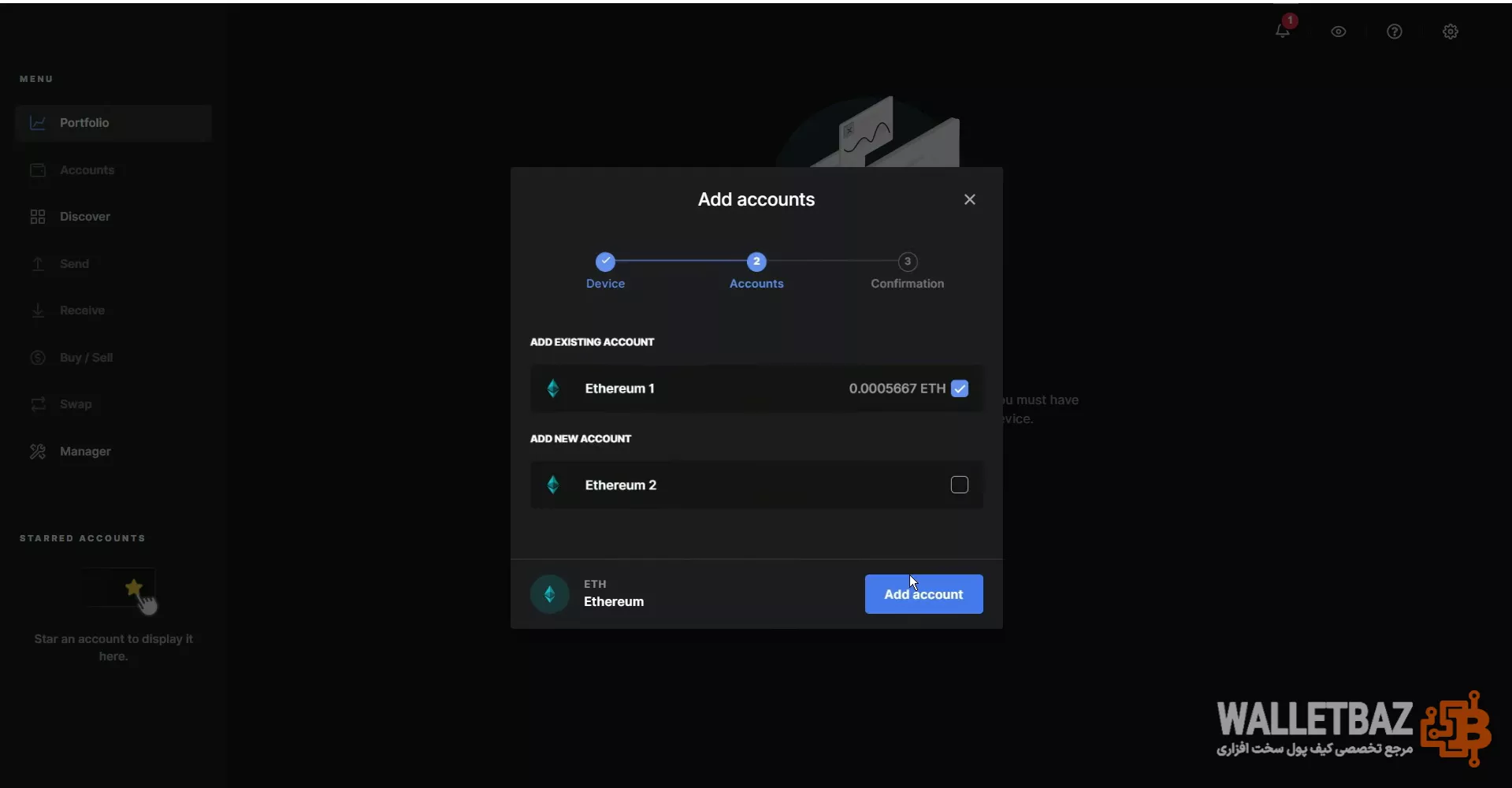Open the settings gear icon
This screenshot has height=788, width=1512.
tap(1451, 32)
